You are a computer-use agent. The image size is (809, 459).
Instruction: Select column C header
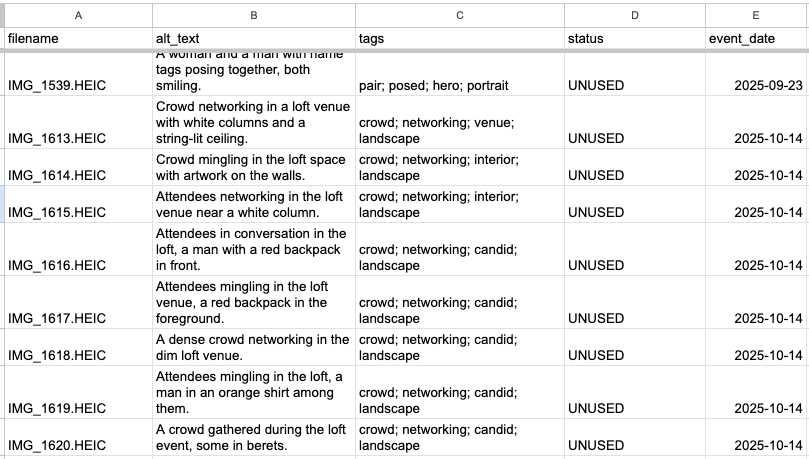pyautogui.click(x=460, y=15)
